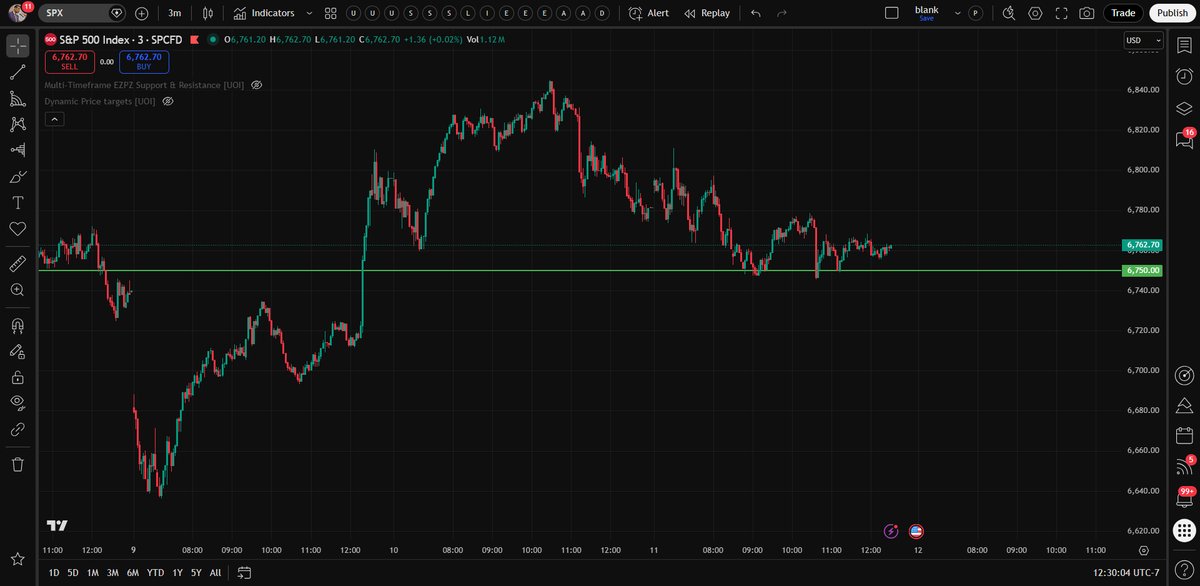Toggle Lock all drawing tools
The width and height of the screenshot is (1200, 586).
click(x=17, y=377)
